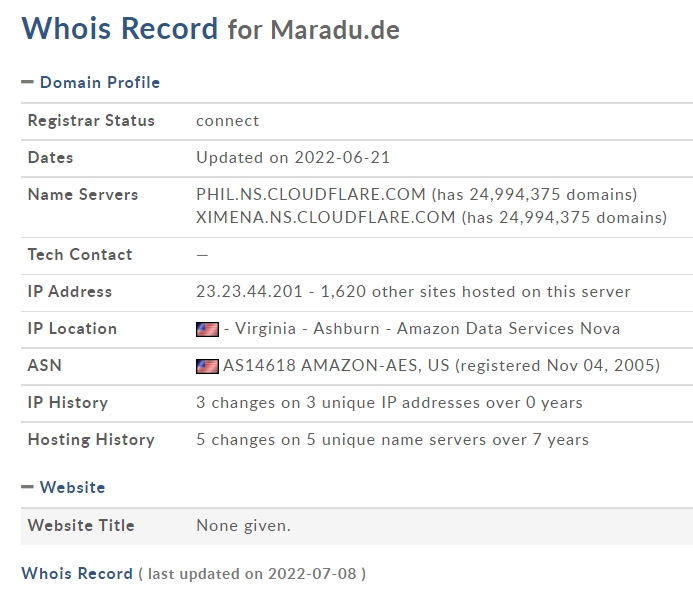Click the Registrar Status row label
Screen dimensions: 693x590
(91, 121)
